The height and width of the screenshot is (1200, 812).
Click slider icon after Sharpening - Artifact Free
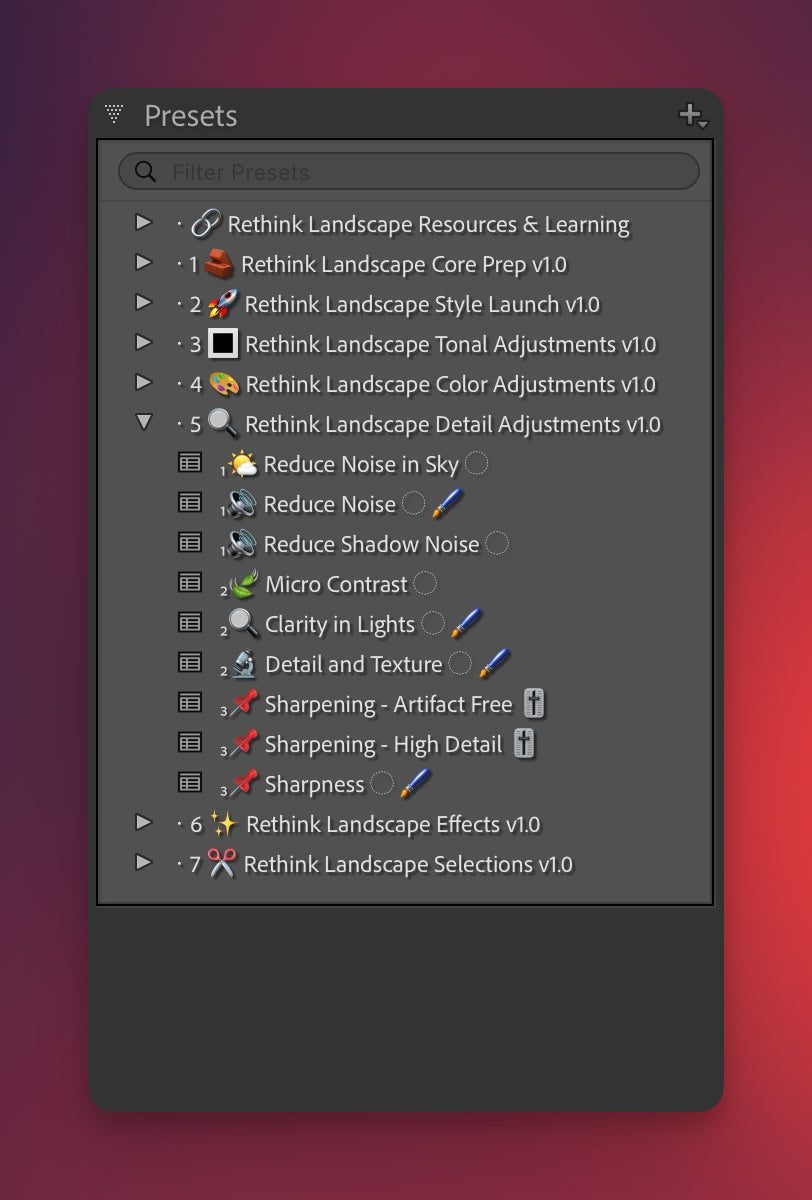pos(534,704)
